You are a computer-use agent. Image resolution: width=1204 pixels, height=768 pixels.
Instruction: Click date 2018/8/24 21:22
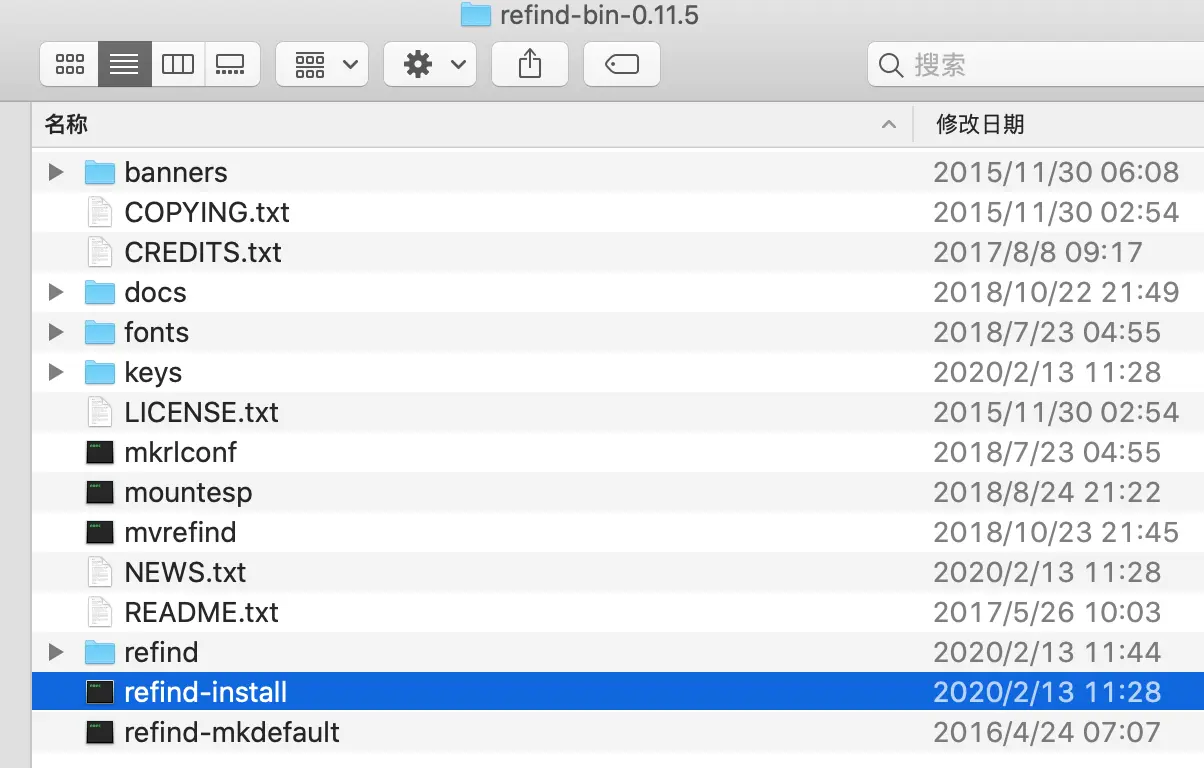[1047, 492]
